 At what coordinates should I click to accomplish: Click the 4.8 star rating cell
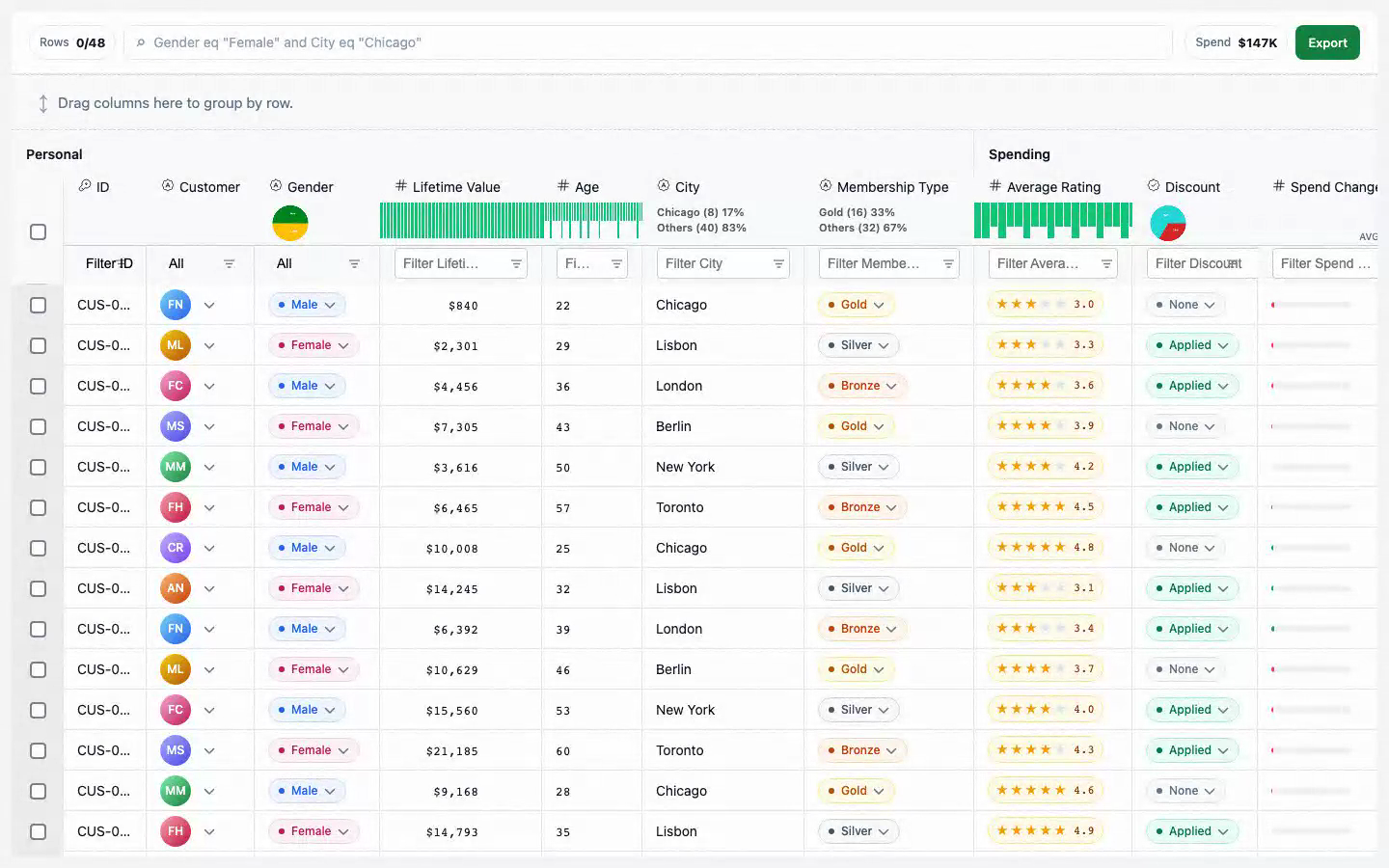pyautogui.click(x=1046, y=548)
